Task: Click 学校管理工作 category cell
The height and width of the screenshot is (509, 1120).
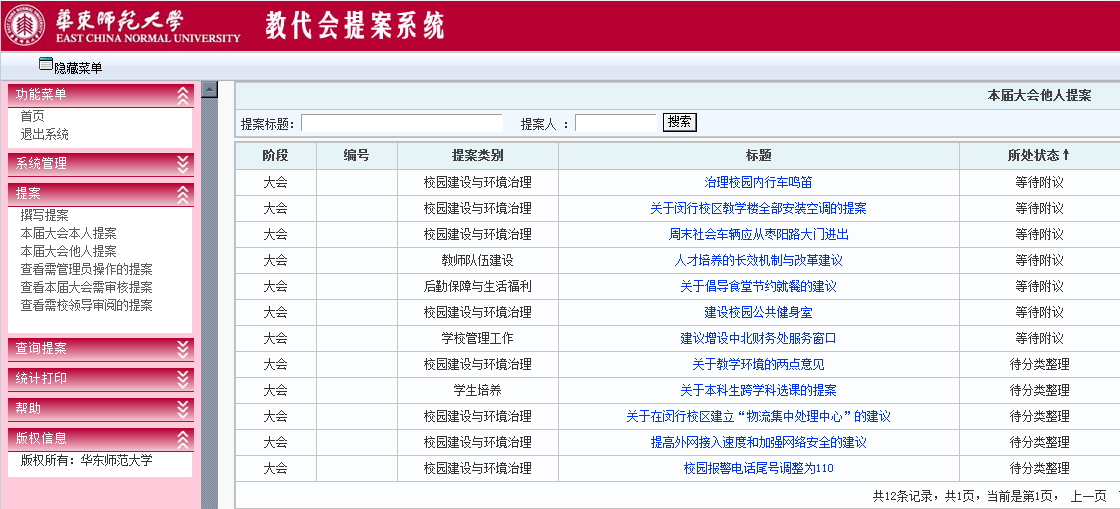Action: tap(477, 338)
